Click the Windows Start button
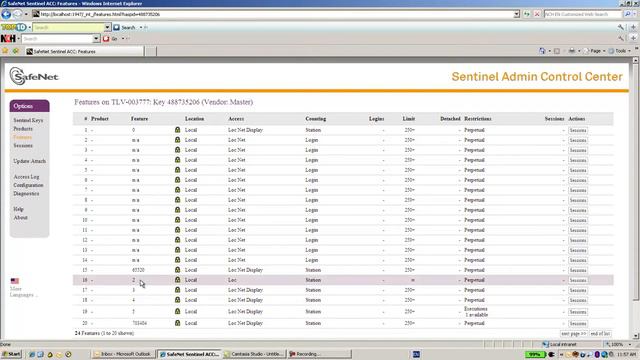640x360 pixels. tap(11, 354)
